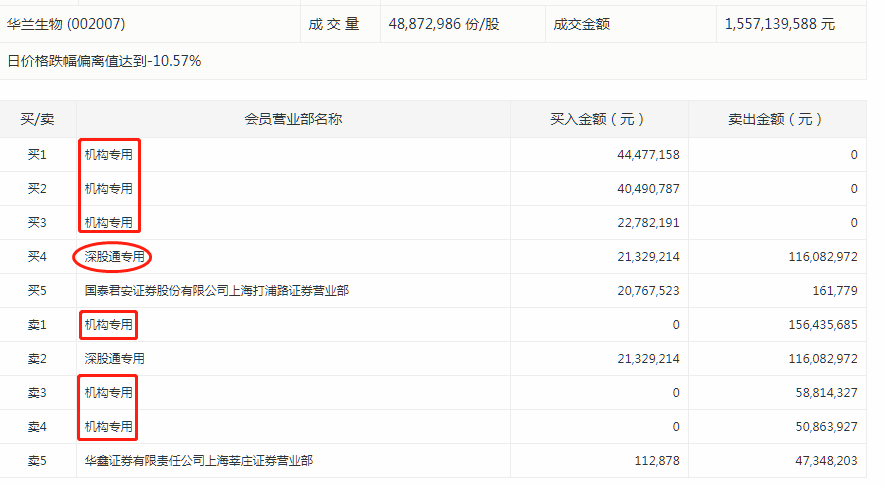The width and height of the screenshot is (885, 486).
Task: Click buy amount 20,767,523
Action: 649,291
